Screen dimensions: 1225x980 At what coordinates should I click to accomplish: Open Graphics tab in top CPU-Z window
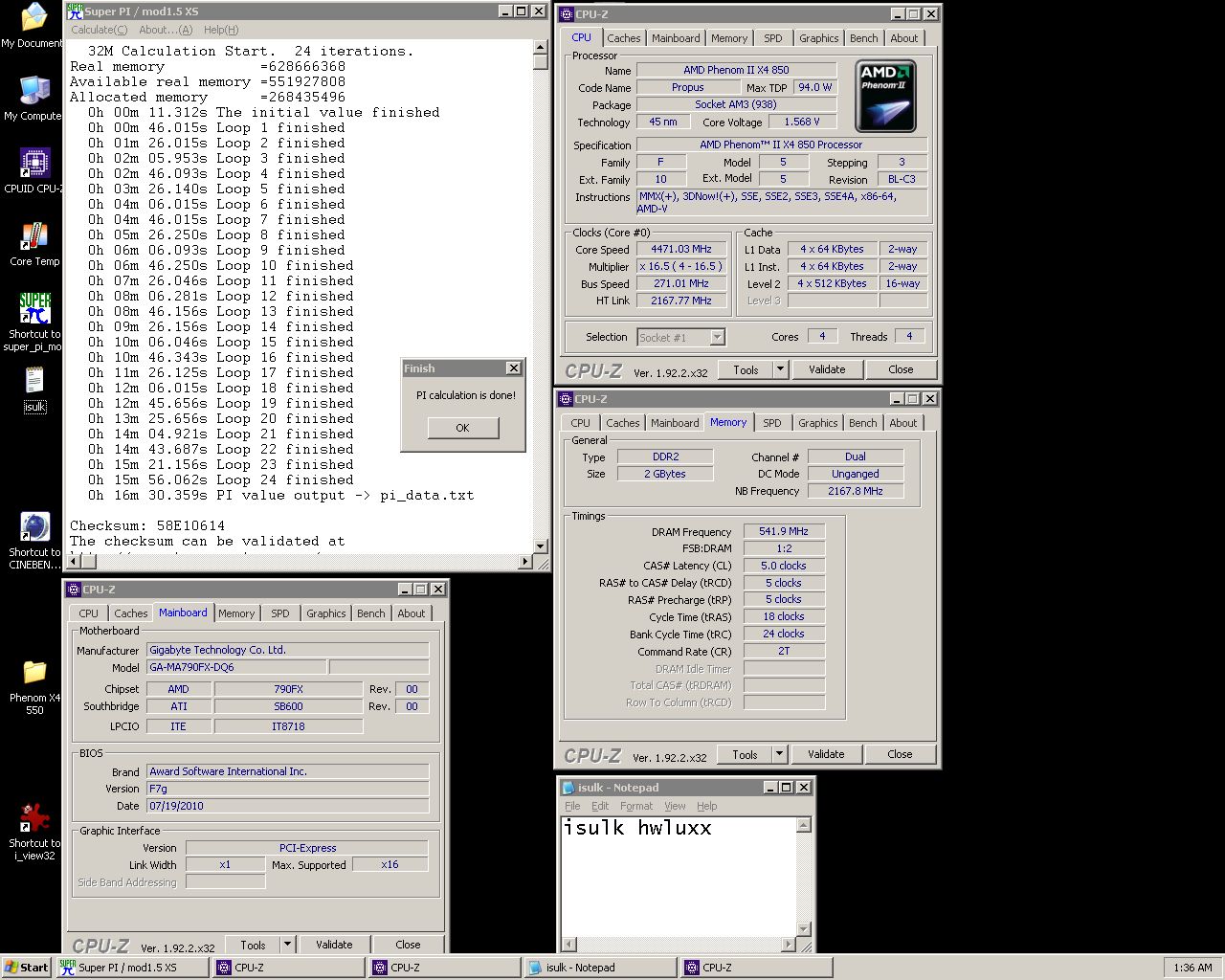point(819,38)
